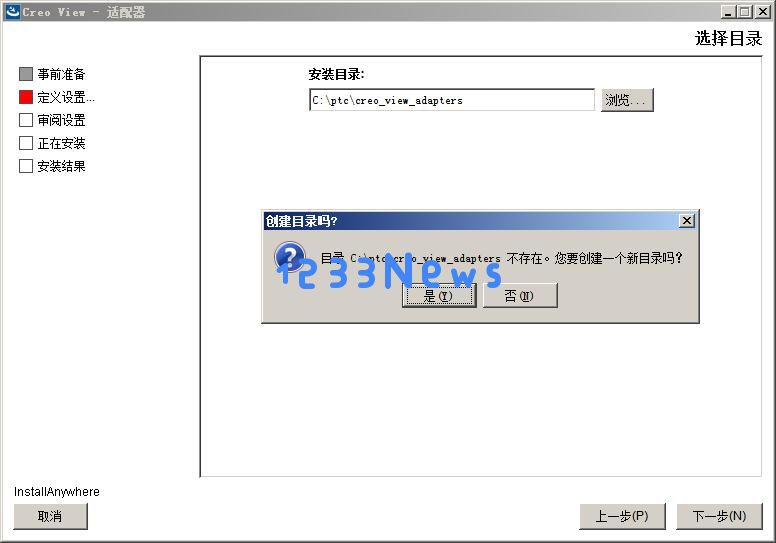Proceed with 下一步(N) button

[x=719, y=516]
